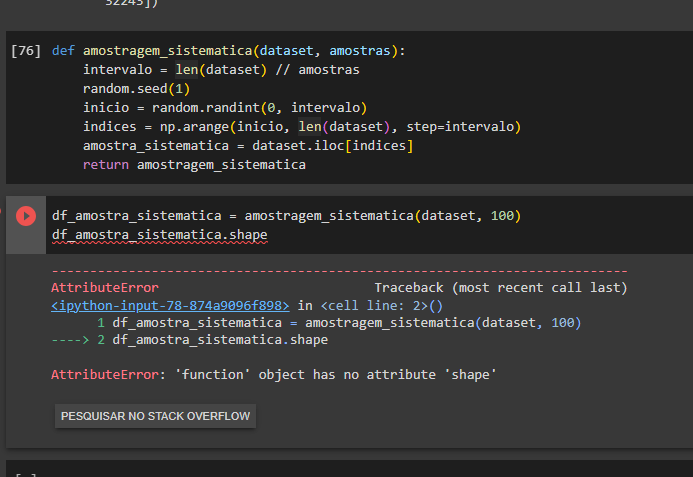Image resolution: width=693 pixels, height=477 pixels.
Task: Click the previous output ending in 32245])
Action: (x=131, y=3)
